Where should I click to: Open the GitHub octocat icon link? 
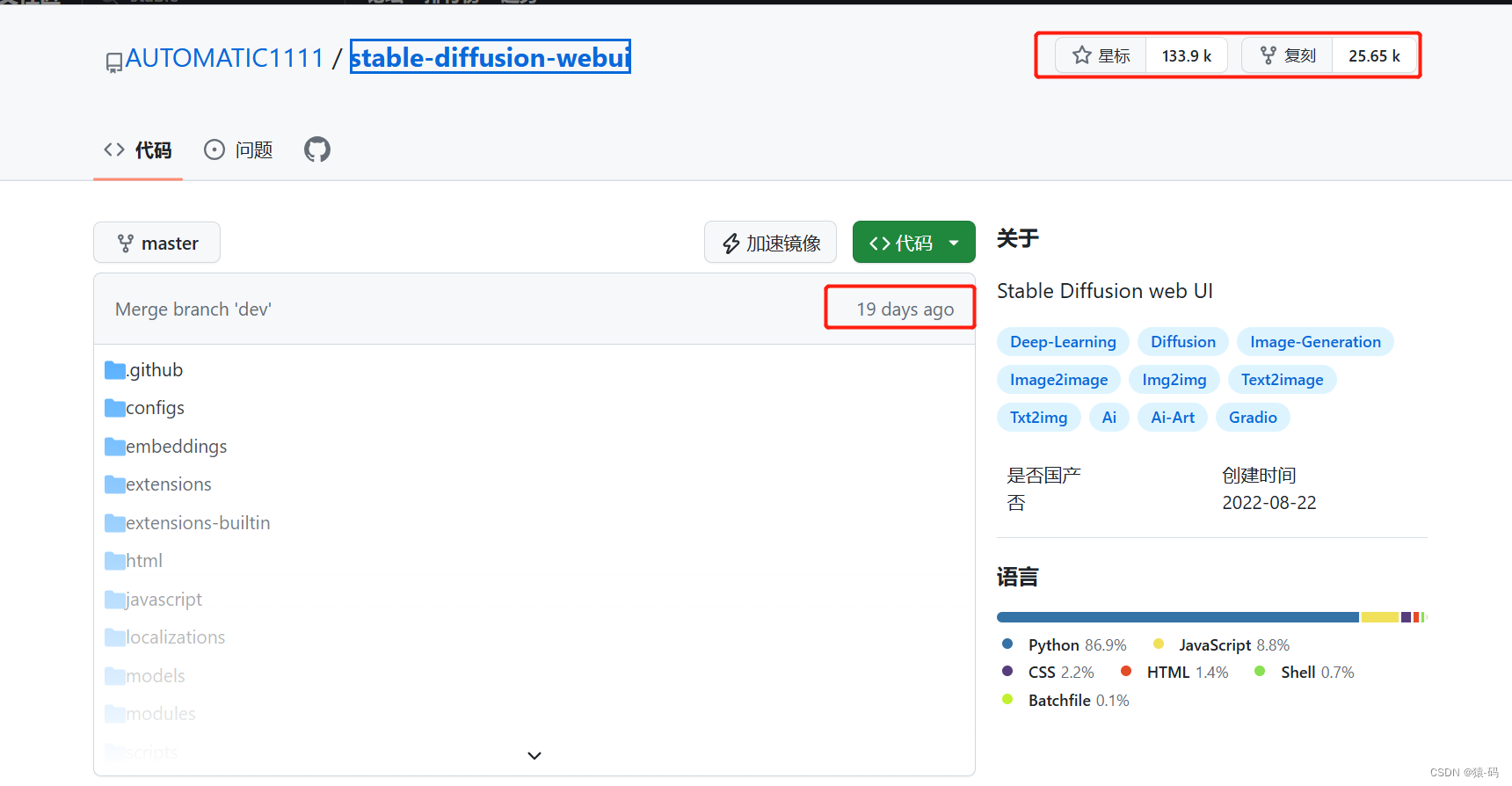(317, 149)
